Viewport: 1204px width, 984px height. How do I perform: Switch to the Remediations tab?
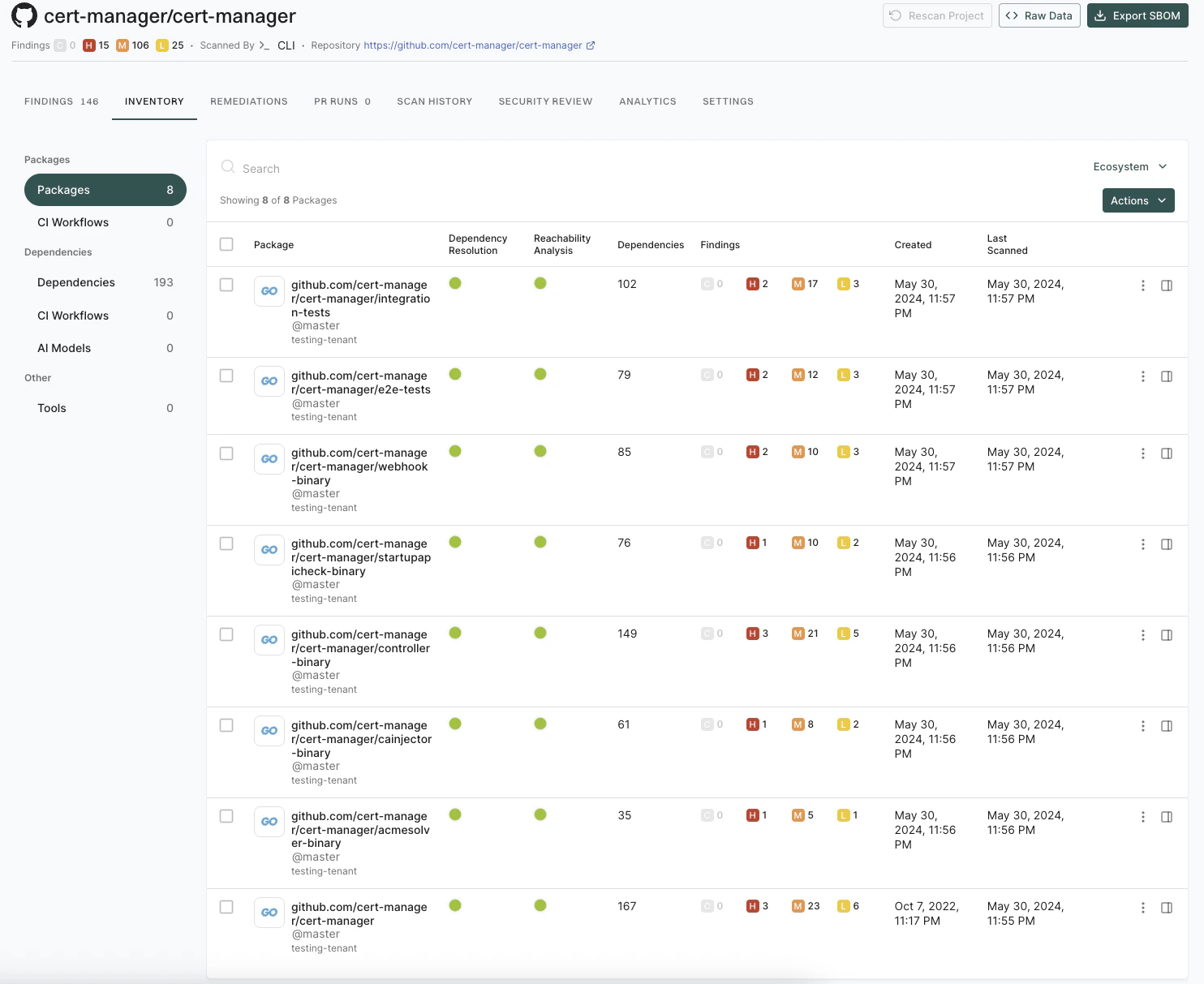click(248, 101)
